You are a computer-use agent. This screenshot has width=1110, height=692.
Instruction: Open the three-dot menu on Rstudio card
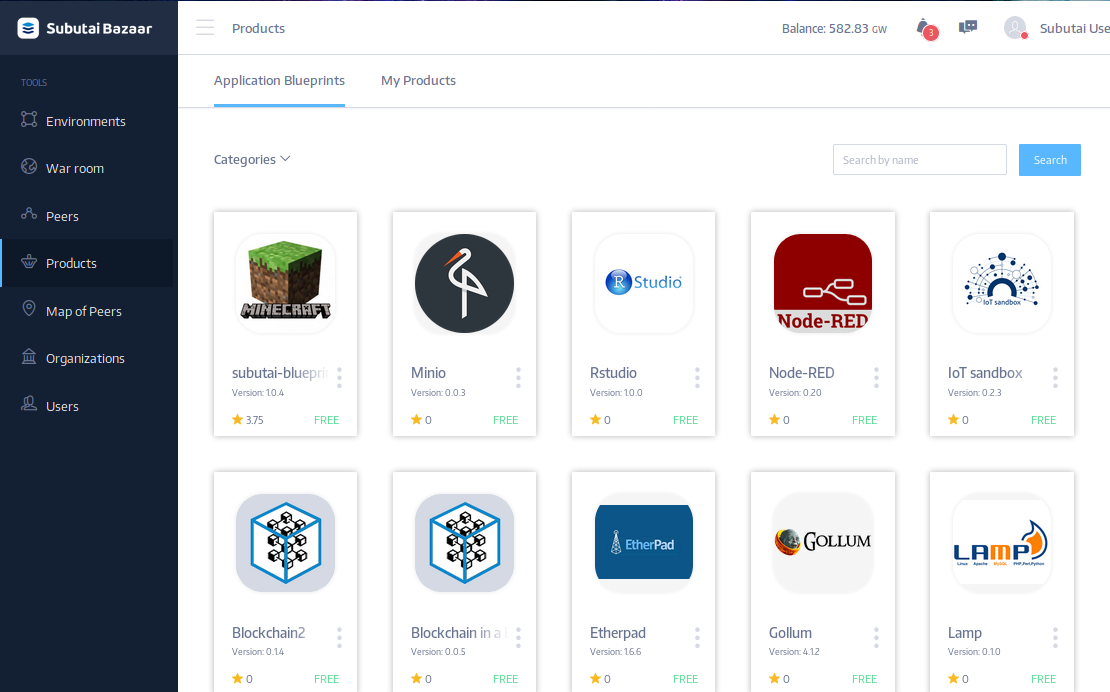pos(698,377)
